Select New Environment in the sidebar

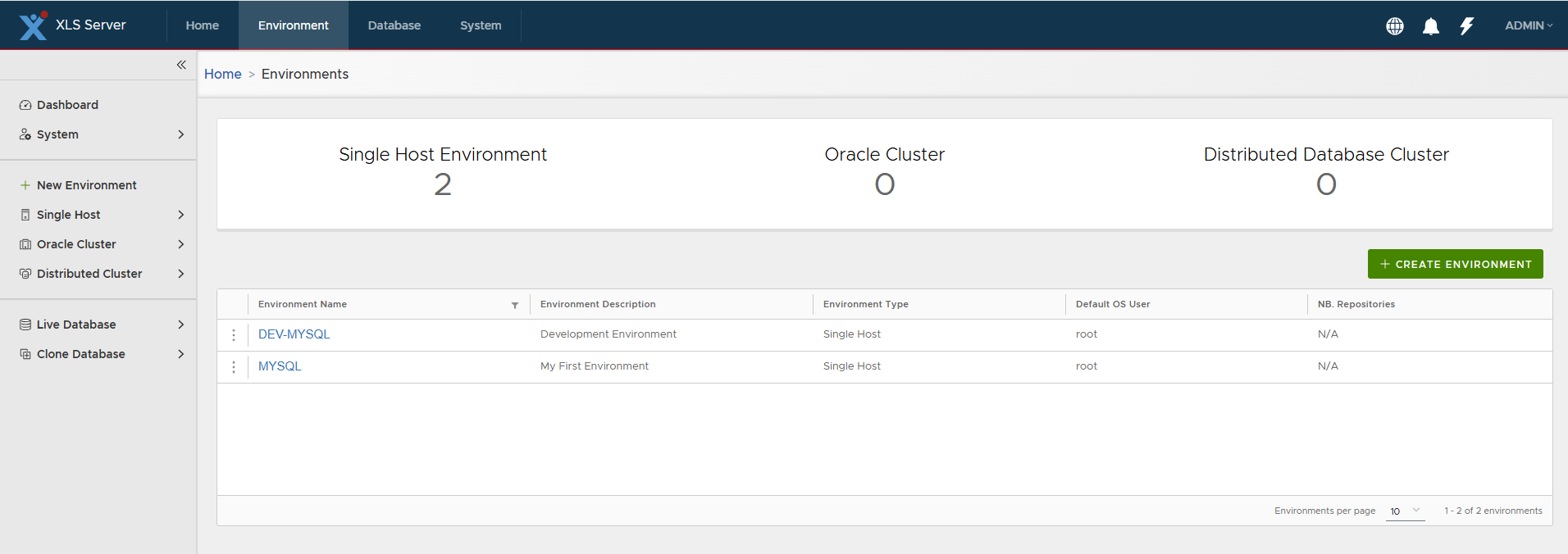(x=87, y=185)
